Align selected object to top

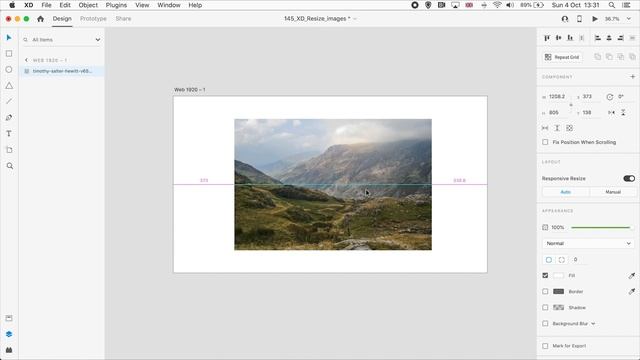coord(547,38)
